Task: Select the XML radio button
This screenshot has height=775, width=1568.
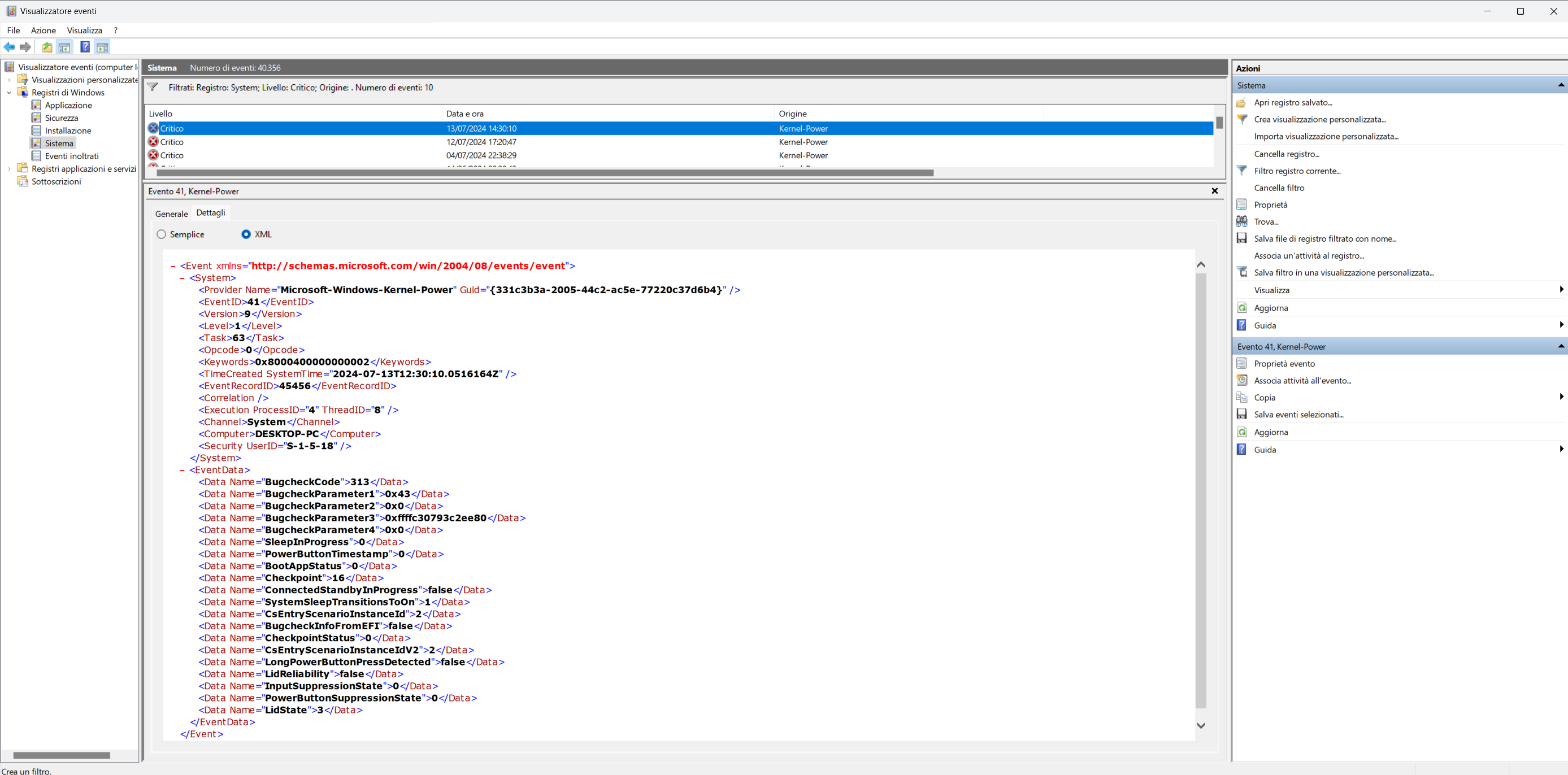Action: [x=246, y=234]
